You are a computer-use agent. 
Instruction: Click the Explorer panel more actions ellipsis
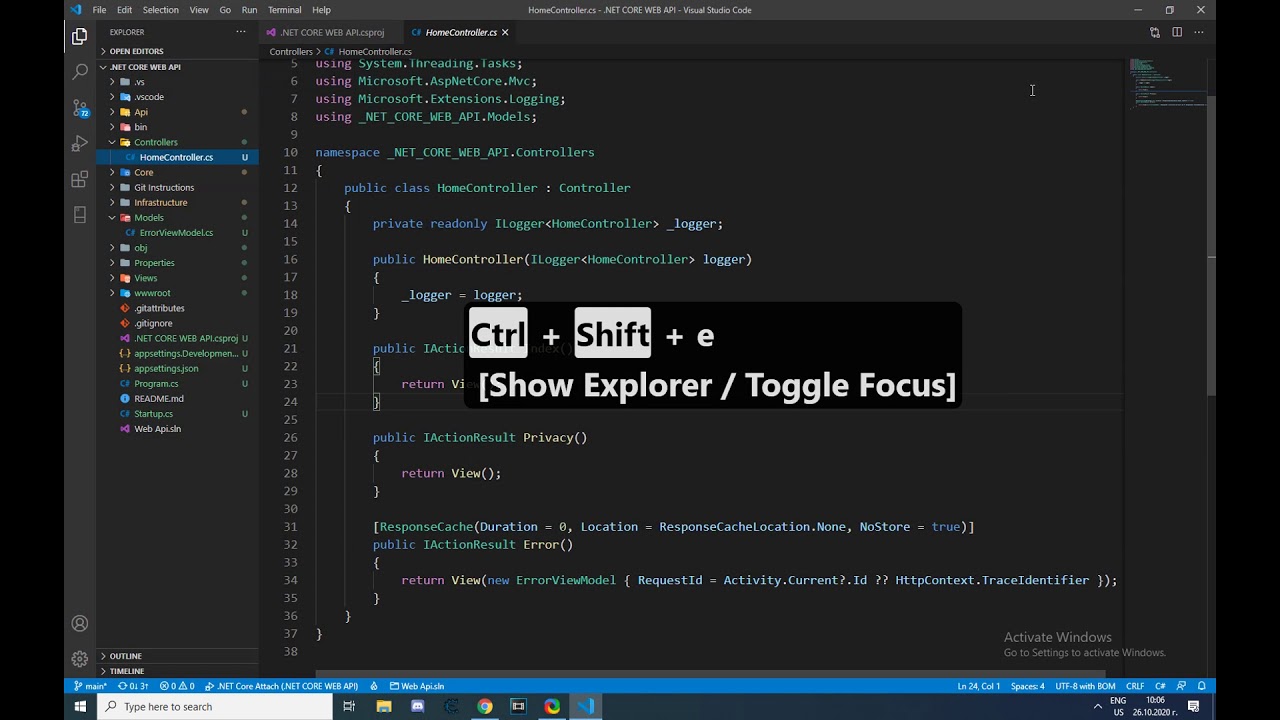(241, 32)
